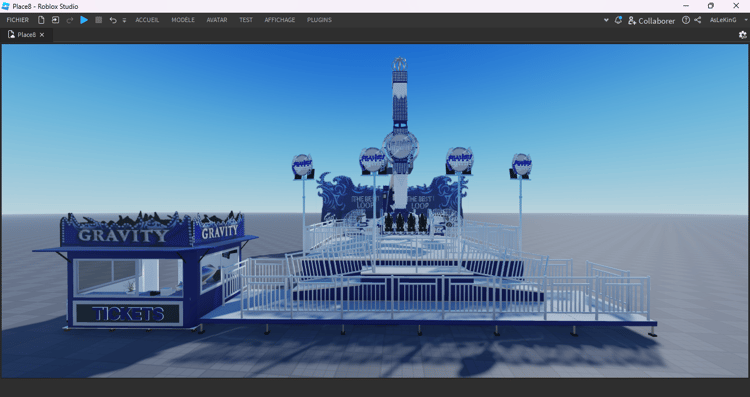Switch to the MODÈLE ribbon tab
The image size is (750, 397).
183,20
